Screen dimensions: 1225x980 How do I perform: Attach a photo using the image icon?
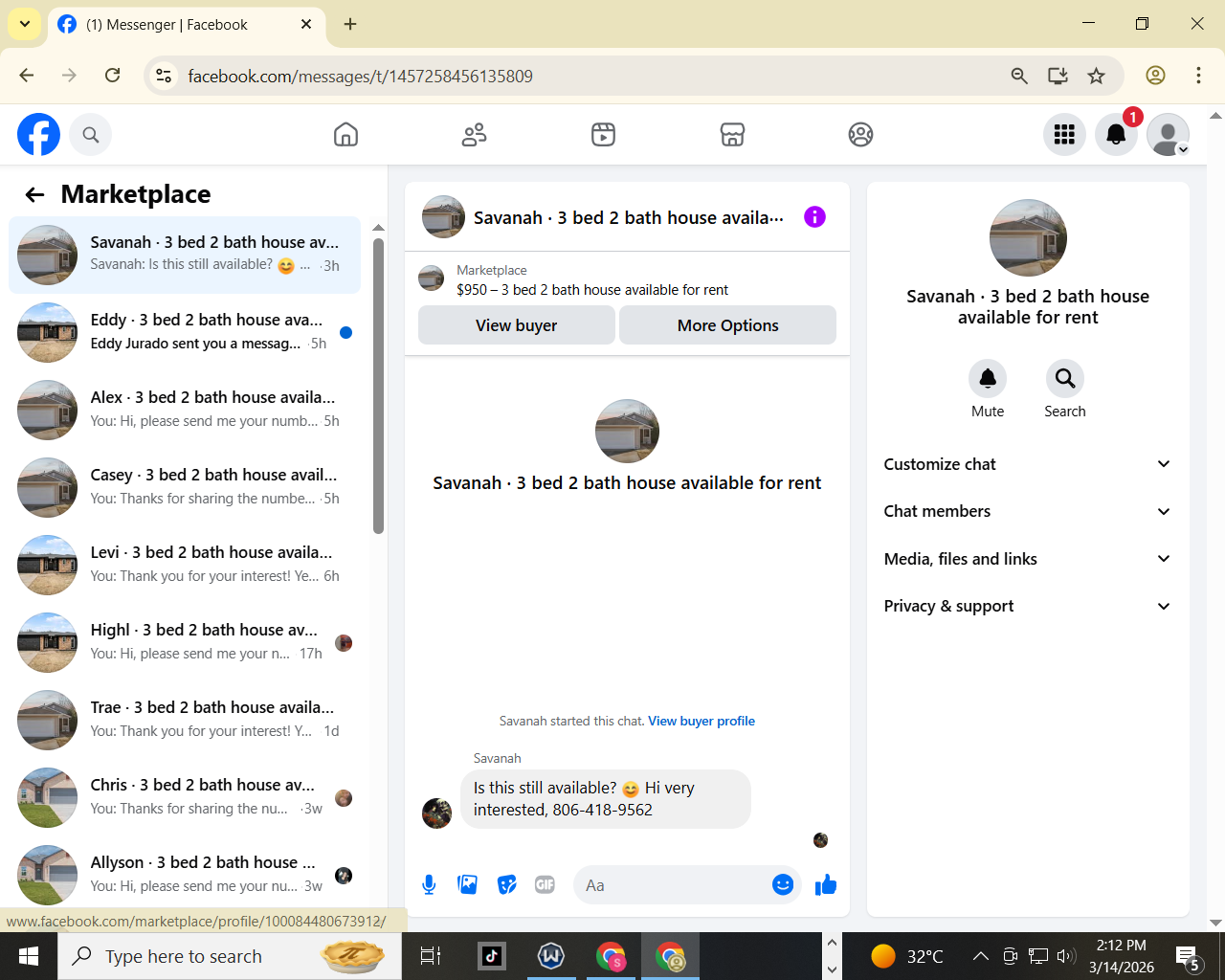tap(468, 885)
